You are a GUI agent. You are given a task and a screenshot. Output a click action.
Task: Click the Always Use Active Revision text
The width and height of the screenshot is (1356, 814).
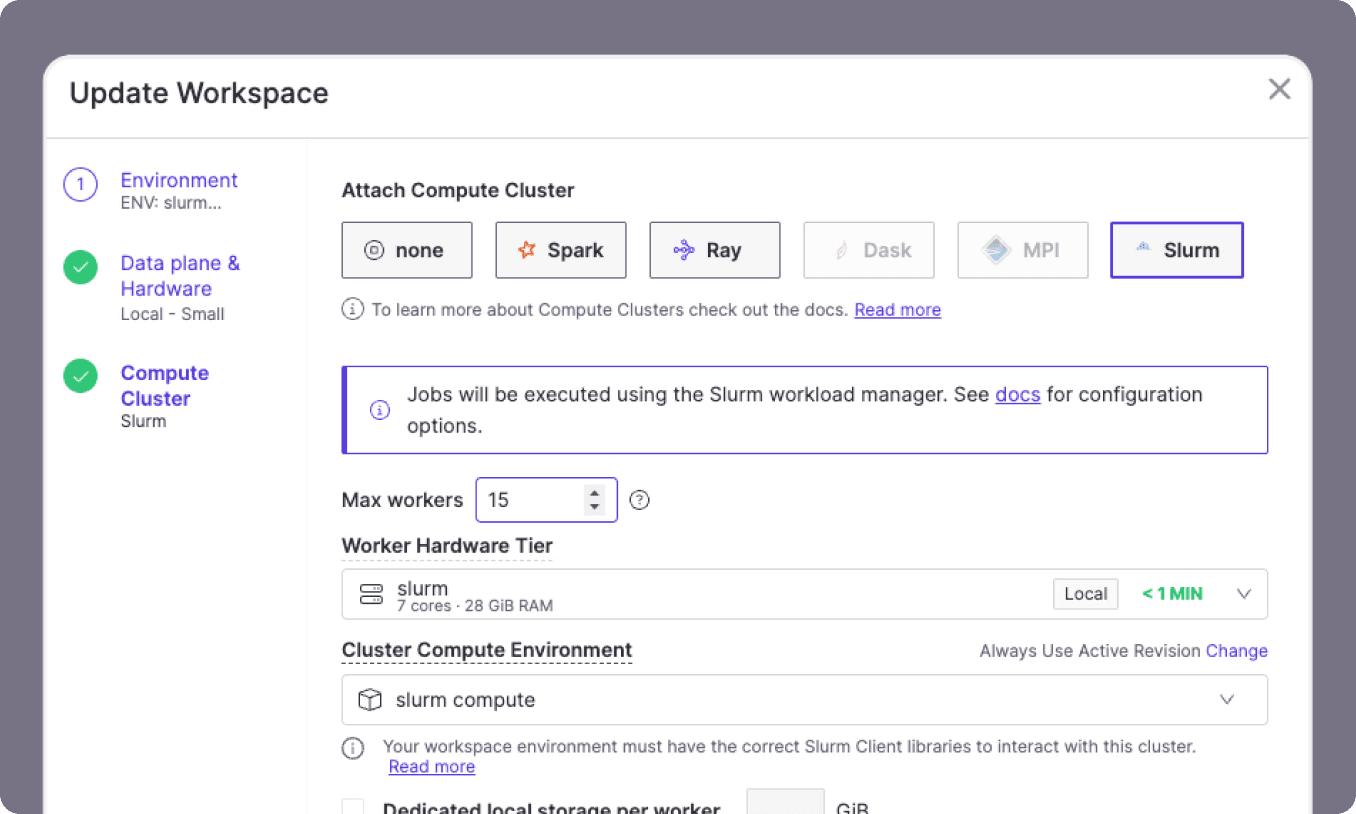point(1090,651)
